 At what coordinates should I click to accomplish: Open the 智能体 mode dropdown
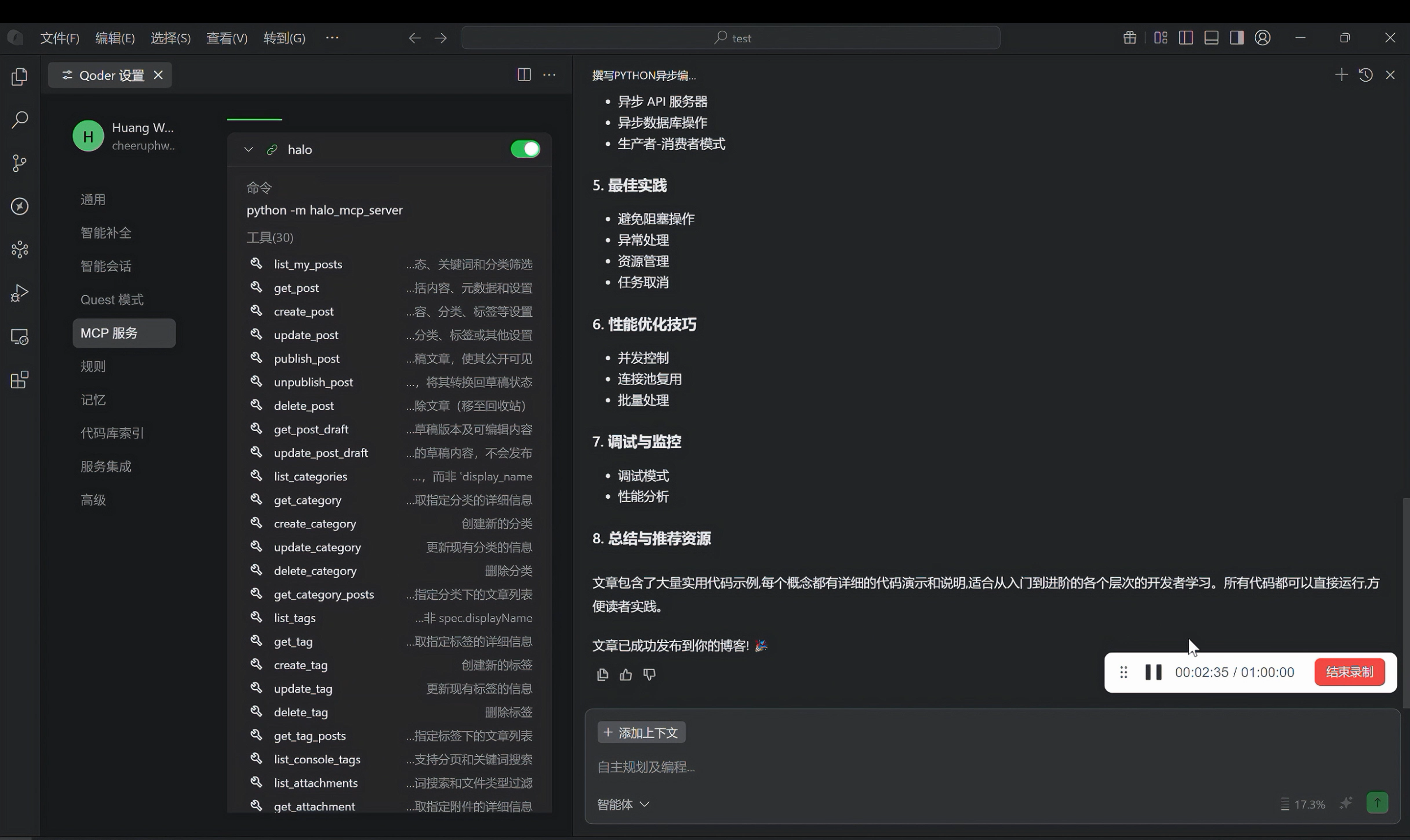click(623, 804)
